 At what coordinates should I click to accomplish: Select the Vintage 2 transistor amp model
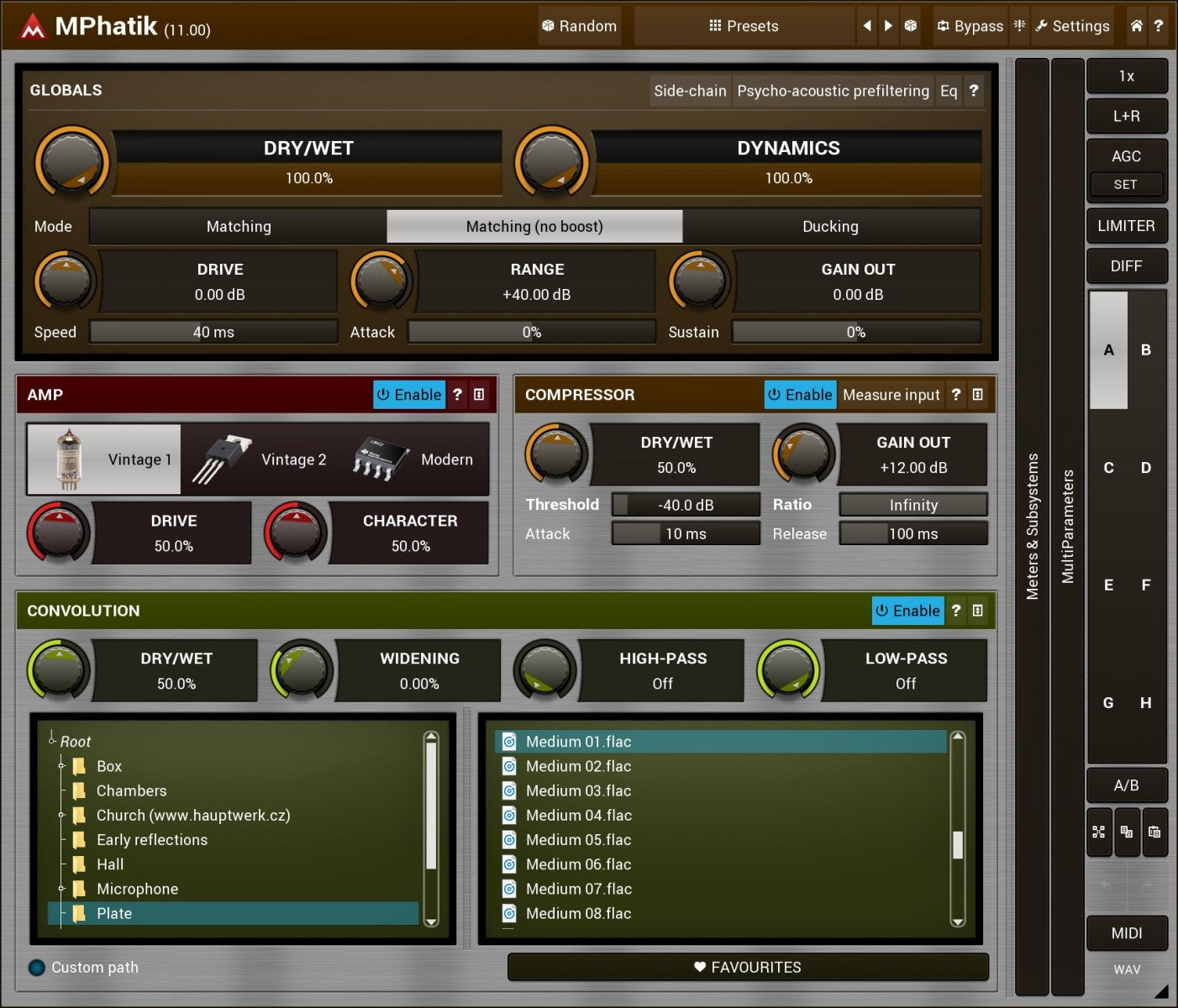click(x=260, y=459)
